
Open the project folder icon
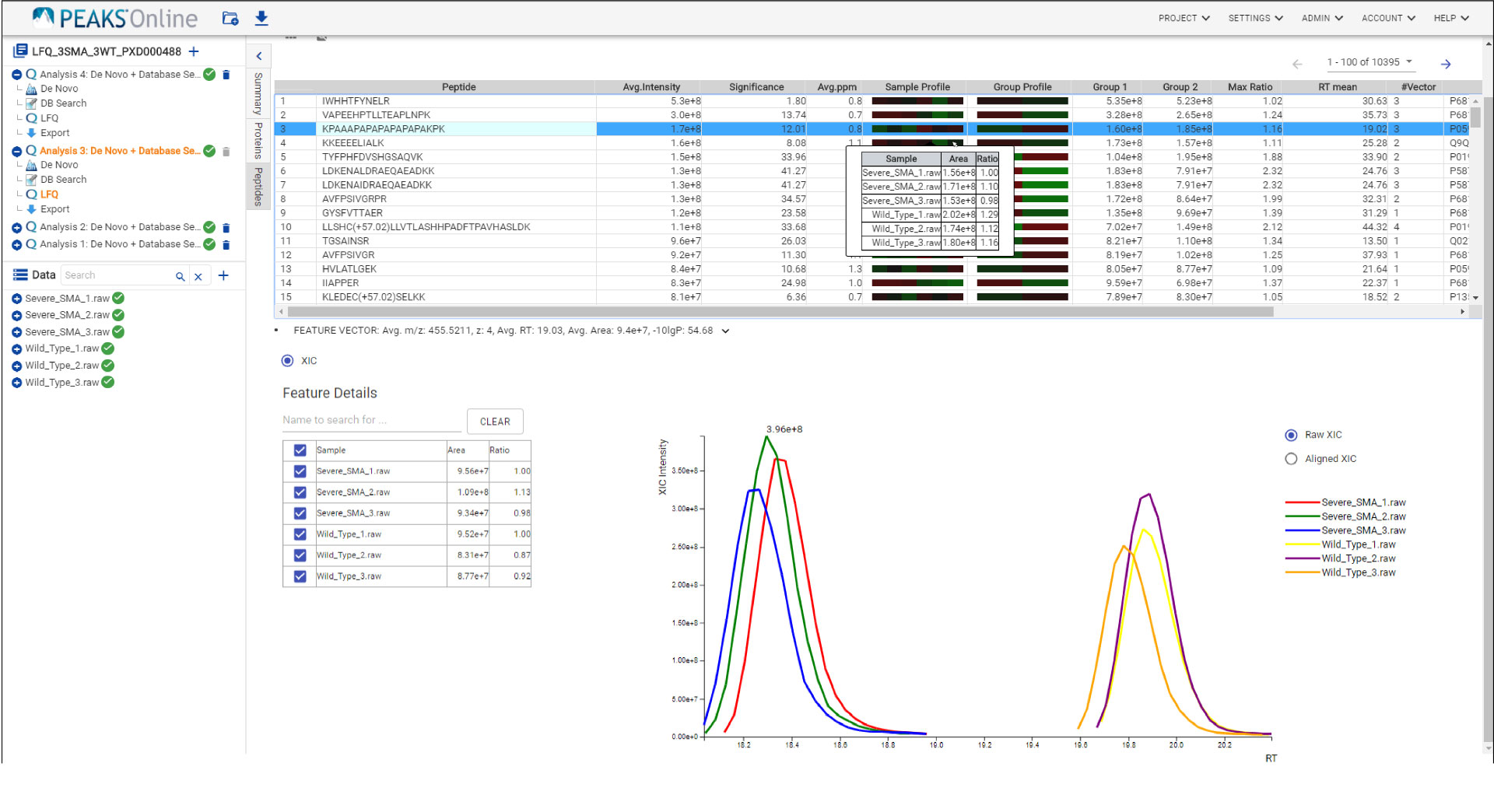pos(230,18)
